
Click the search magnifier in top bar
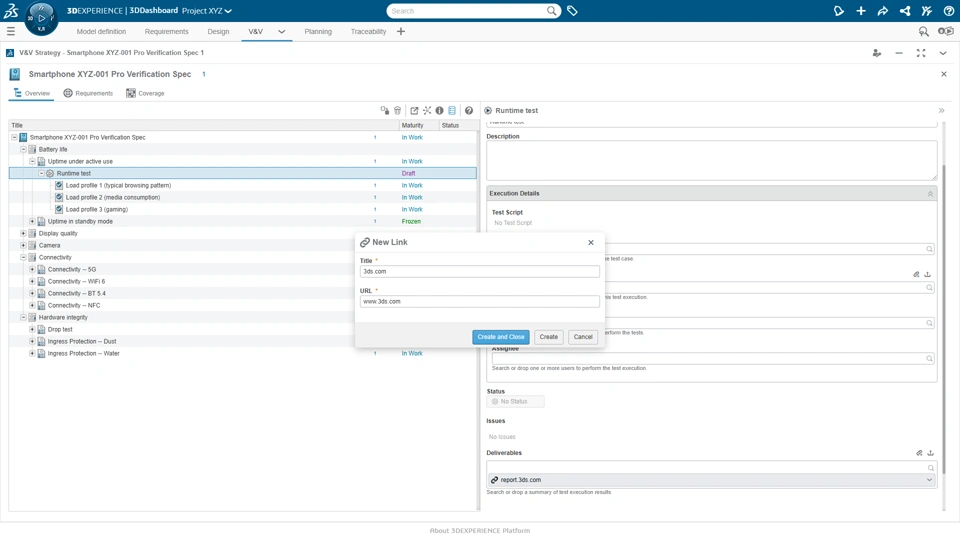pos(551,10)
